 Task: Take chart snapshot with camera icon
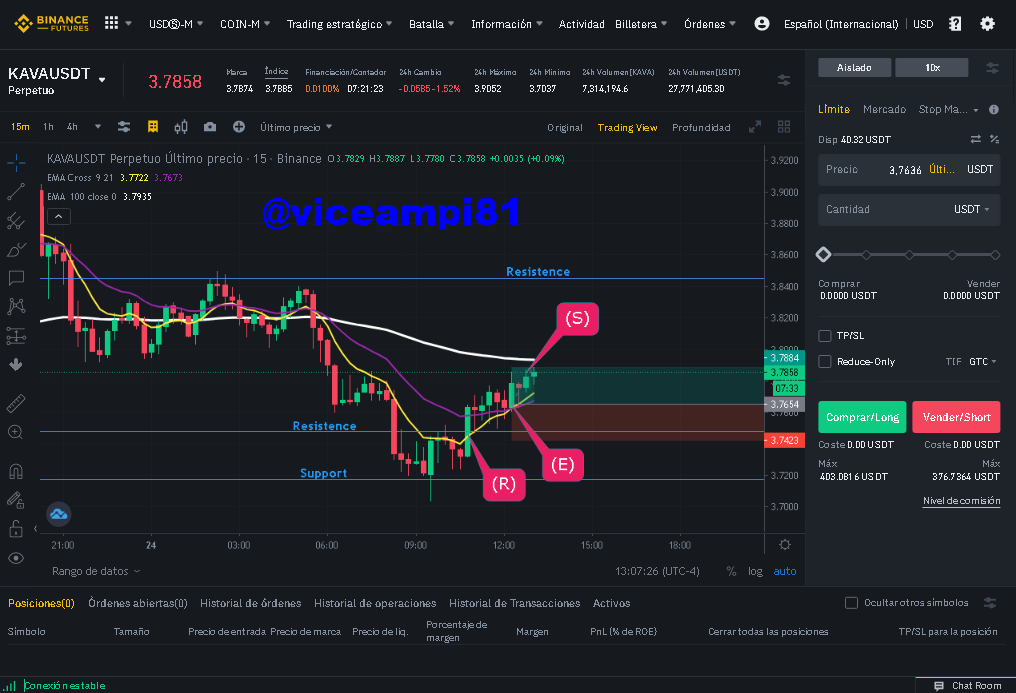(x=210, y=127)
